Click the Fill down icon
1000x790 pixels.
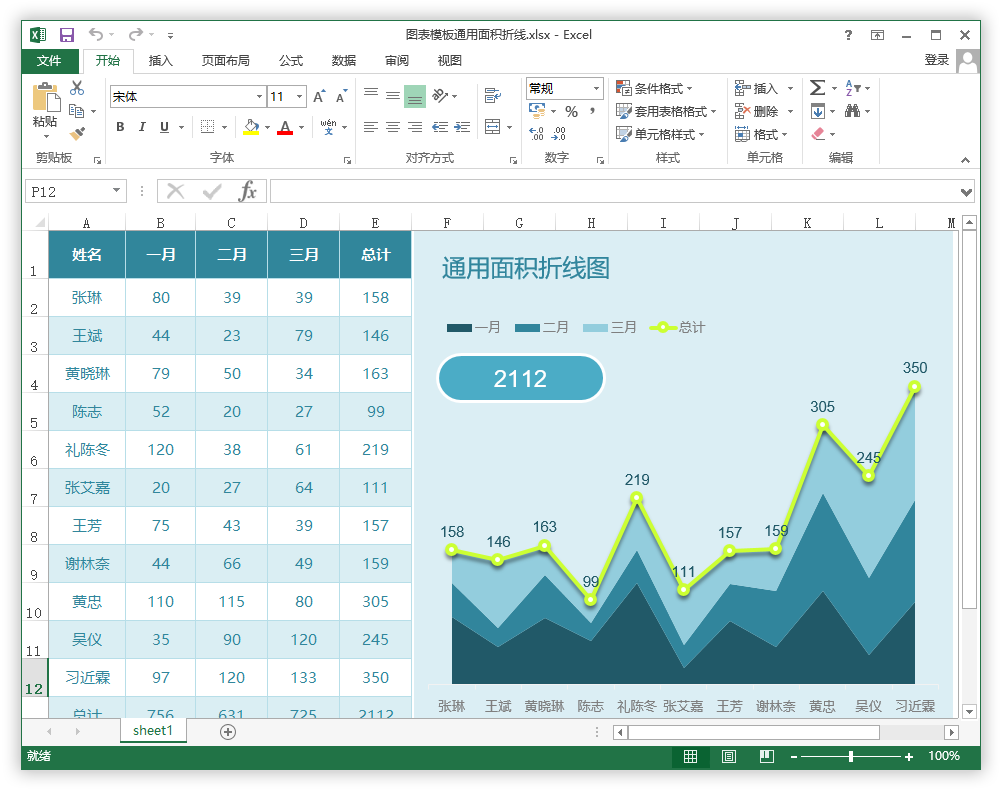pos(818,112)
